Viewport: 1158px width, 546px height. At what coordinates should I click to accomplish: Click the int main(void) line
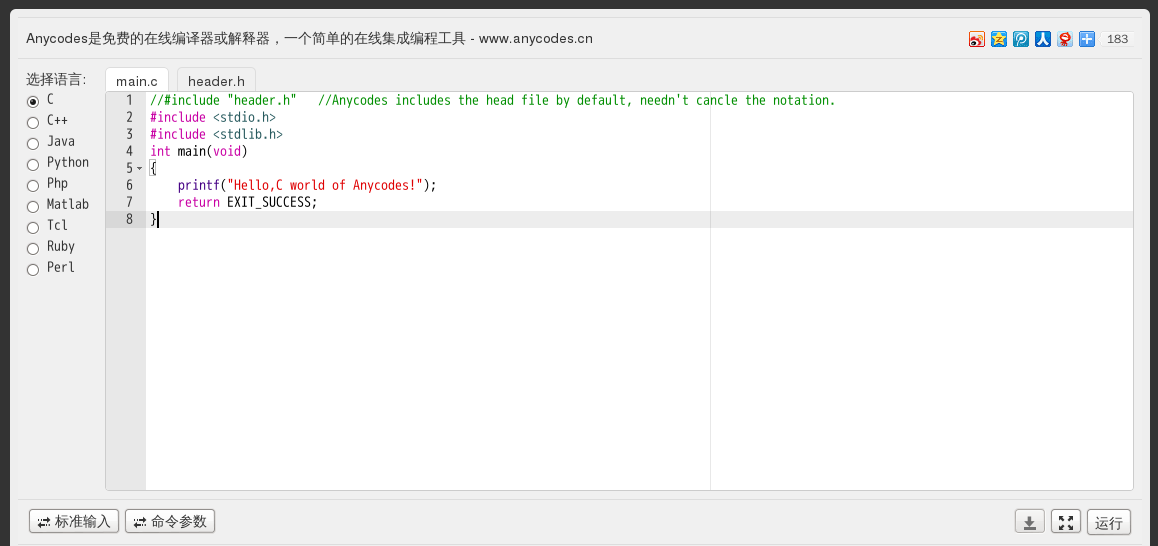(199, 151)
